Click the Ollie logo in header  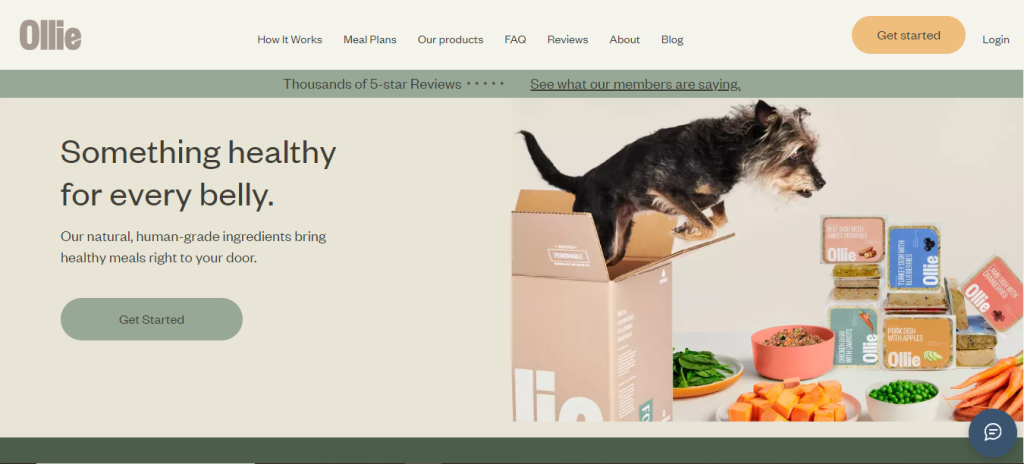50,35
